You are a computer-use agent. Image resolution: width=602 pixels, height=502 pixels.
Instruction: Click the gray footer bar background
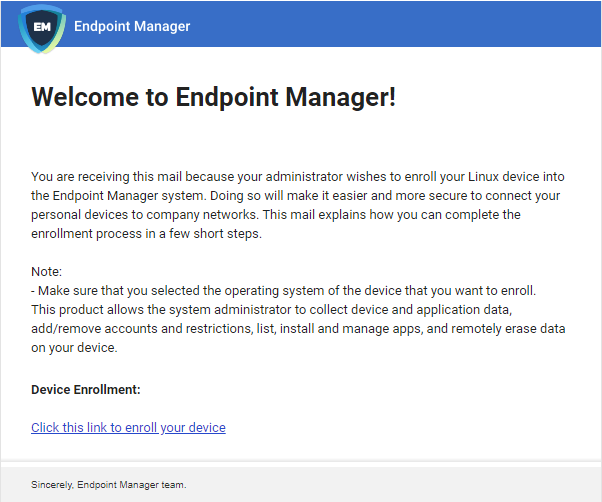tap(384, 484)
